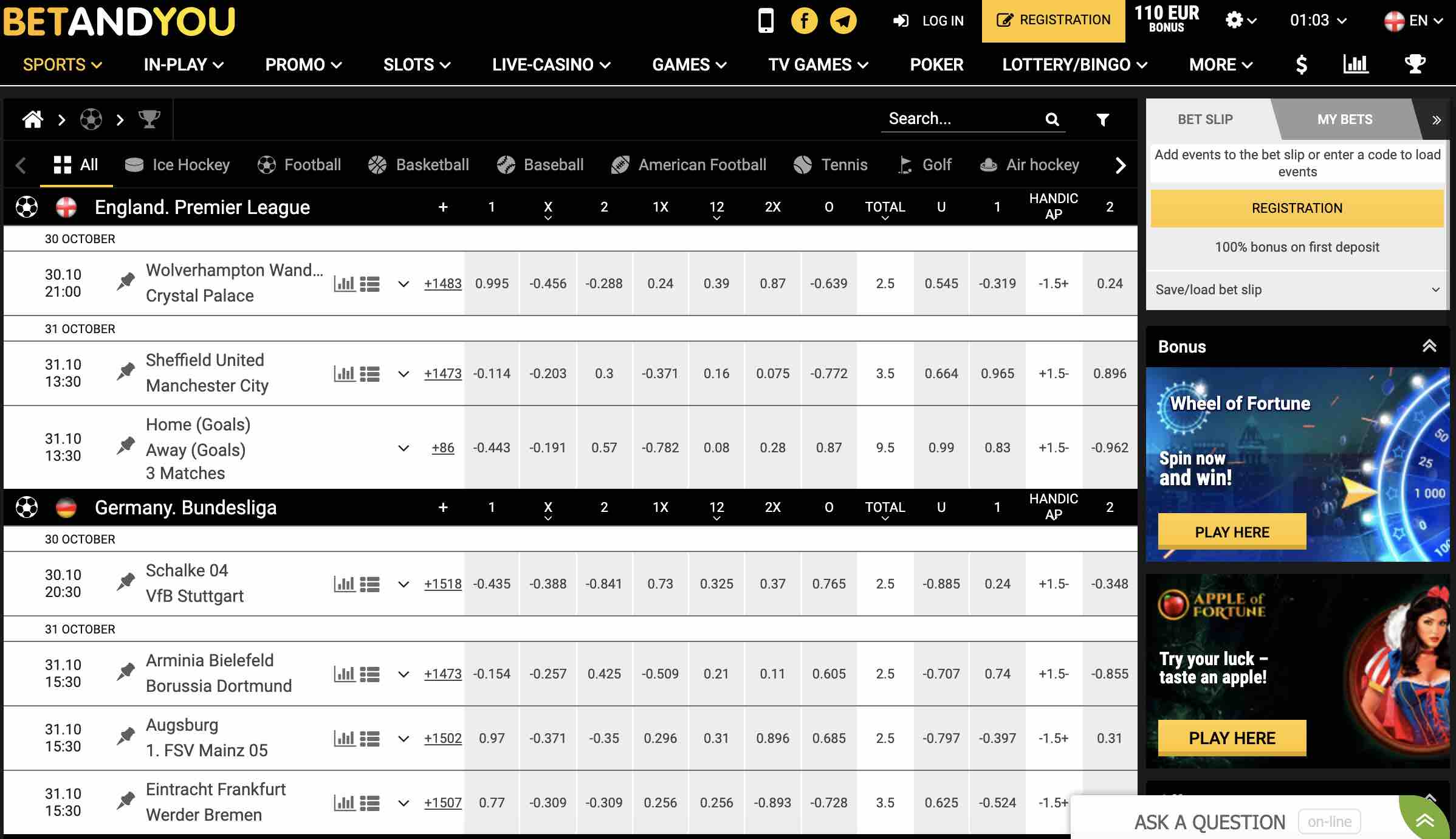Expand markets chevron for Arminia Bielefeld match
This screenshot has width=1456, height=839.
[x=403, y=674]
